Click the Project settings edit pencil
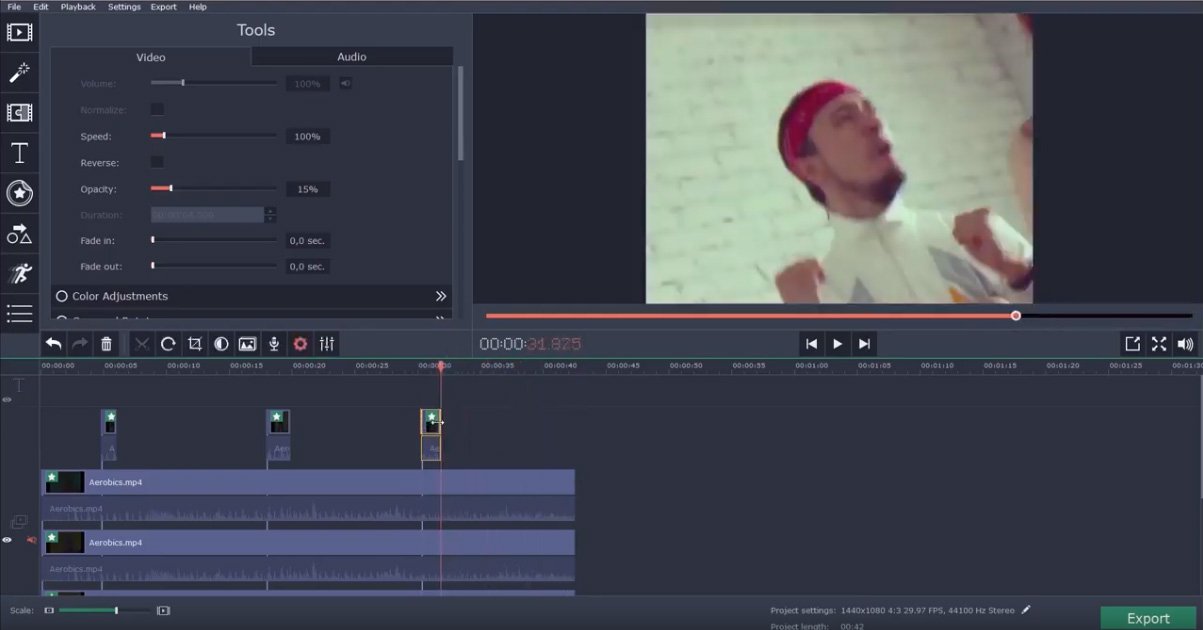 pyautogui.click(x=1025, y=610)
